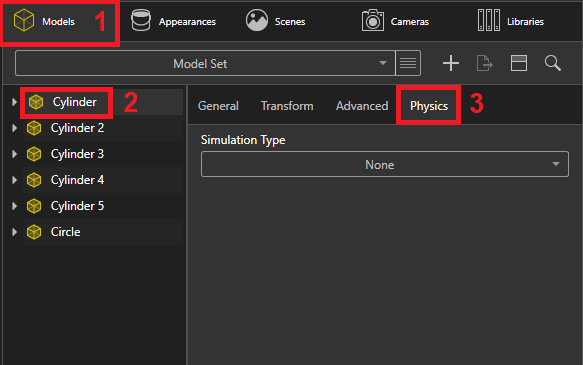The height and width of the screenshot is (365, 583).
Task: Click the cube icon of Cylinder 3
Action: point(34,154)
